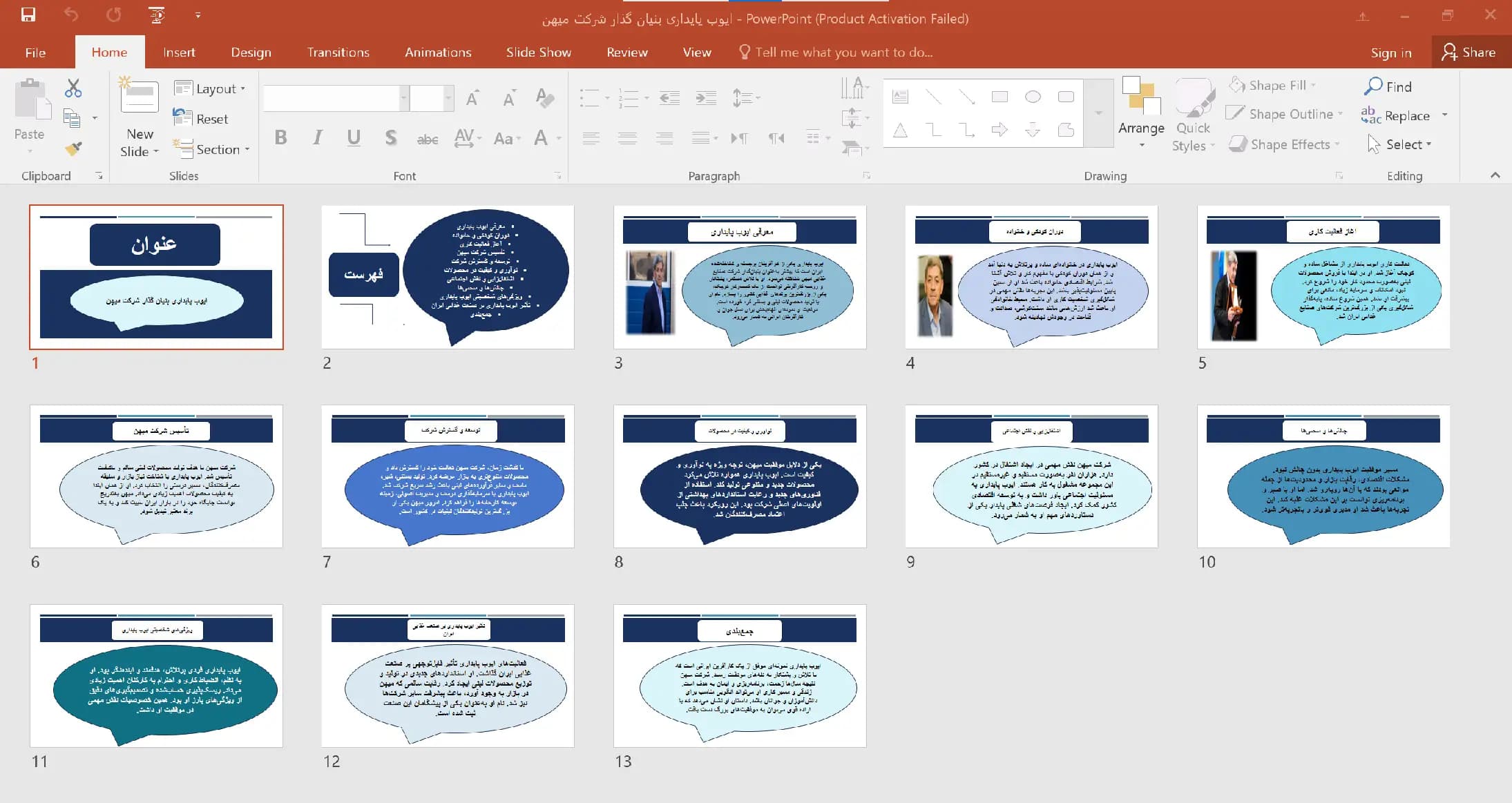Expand the font name combo box
This screenshot has width=1512, height=803.
tap(404, 98)
